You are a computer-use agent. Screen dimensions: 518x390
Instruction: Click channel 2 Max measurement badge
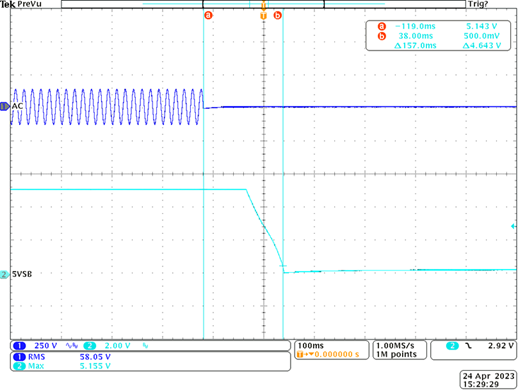[x=19, y=366]
